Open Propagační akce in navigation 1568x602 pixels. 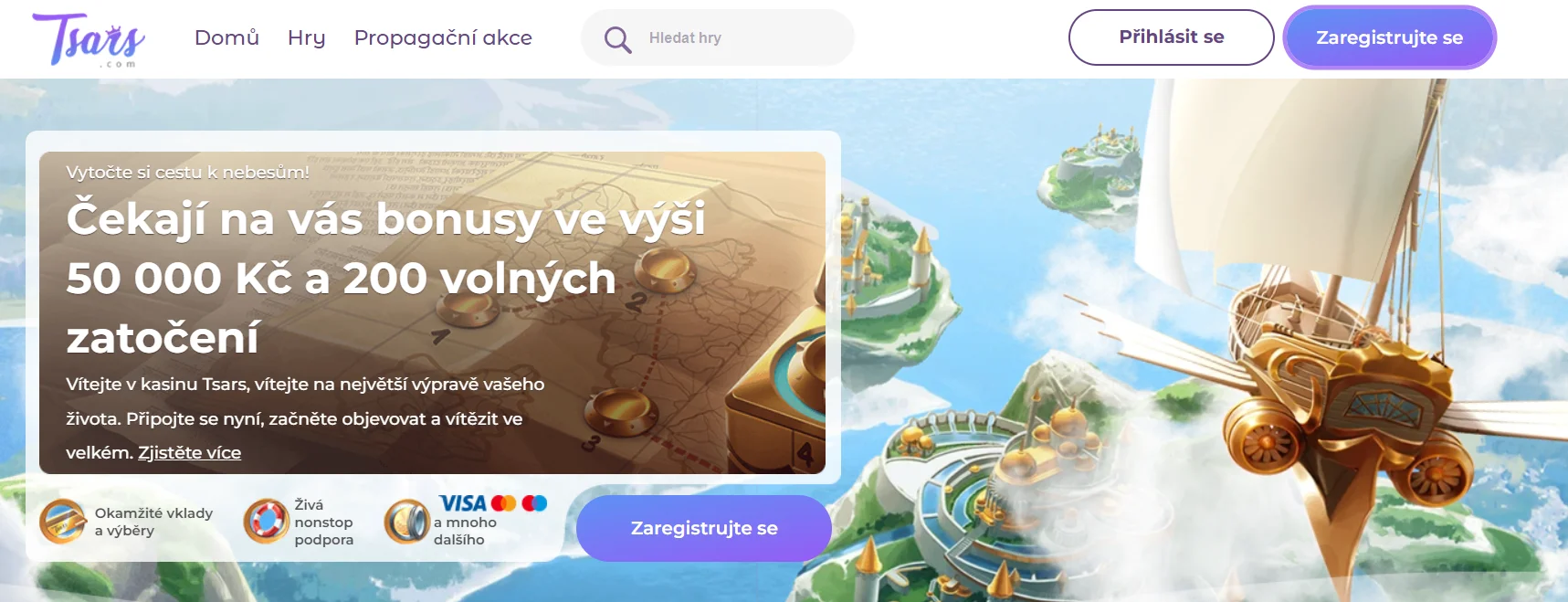point(443,38)
